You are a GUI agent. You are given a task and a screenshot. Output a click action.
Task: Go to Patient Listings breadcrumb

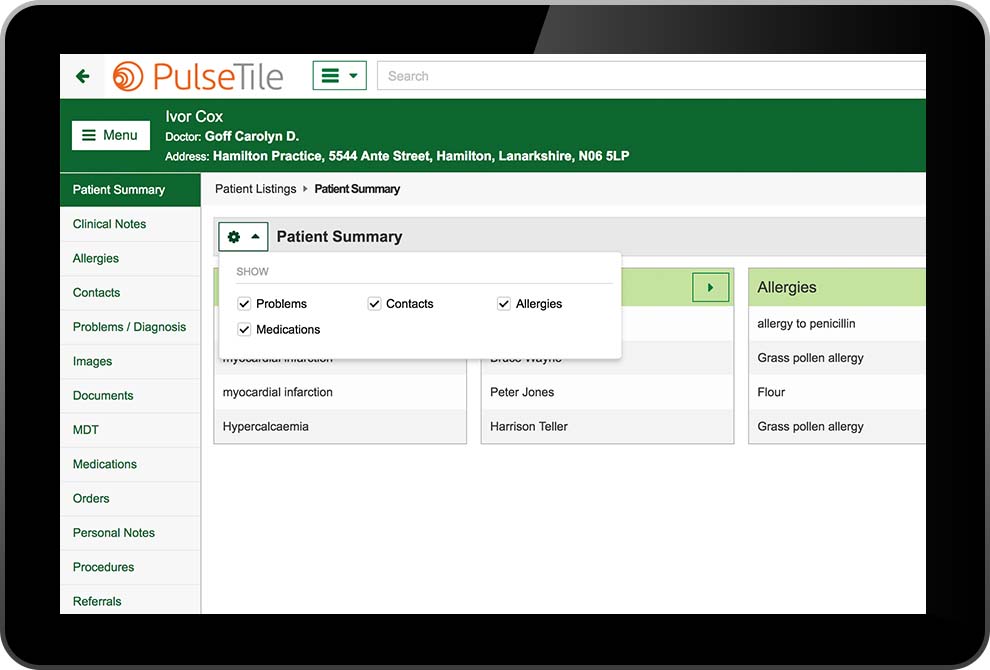pos(255,189)
